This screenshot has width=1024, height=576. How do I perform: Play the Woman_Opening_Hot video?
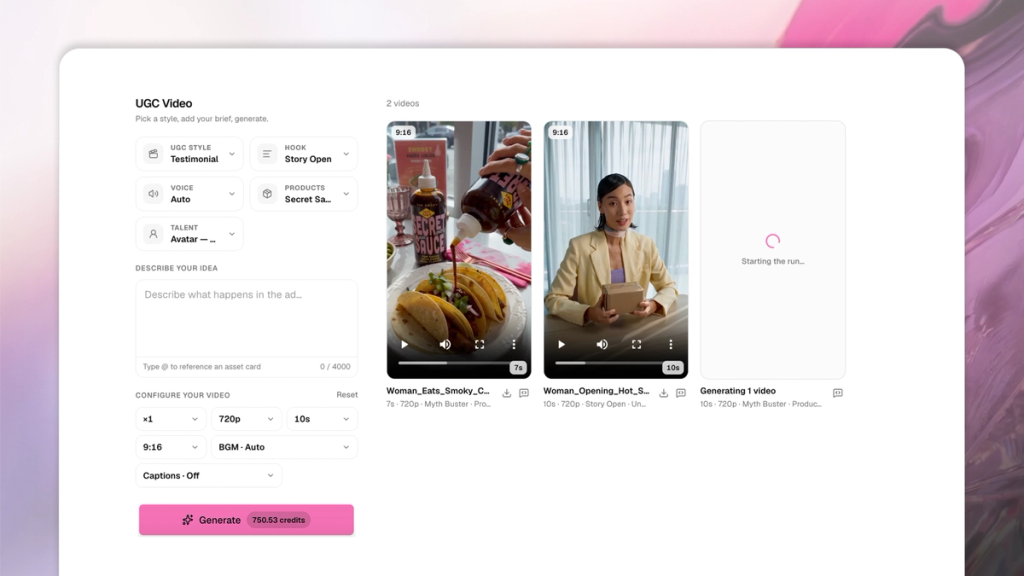tap(562, 344)
